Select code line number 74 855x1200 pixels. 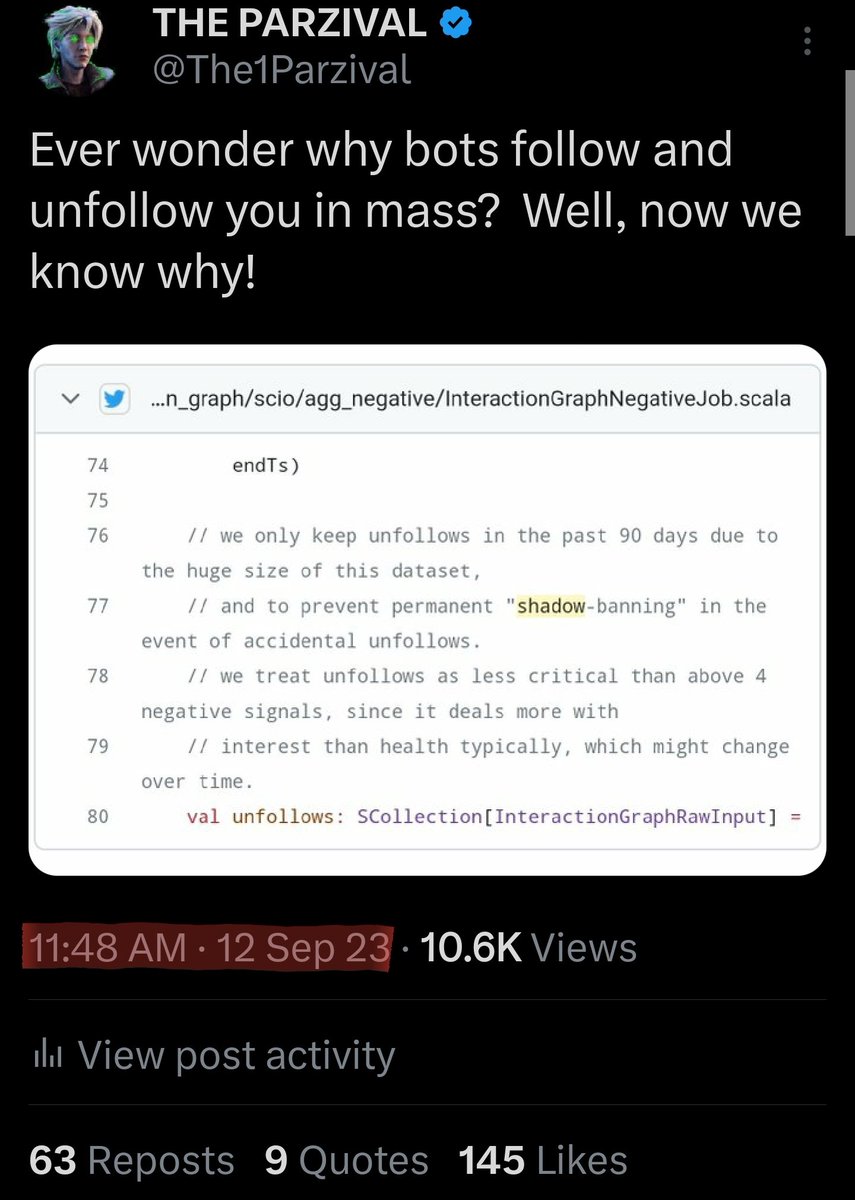97,465
